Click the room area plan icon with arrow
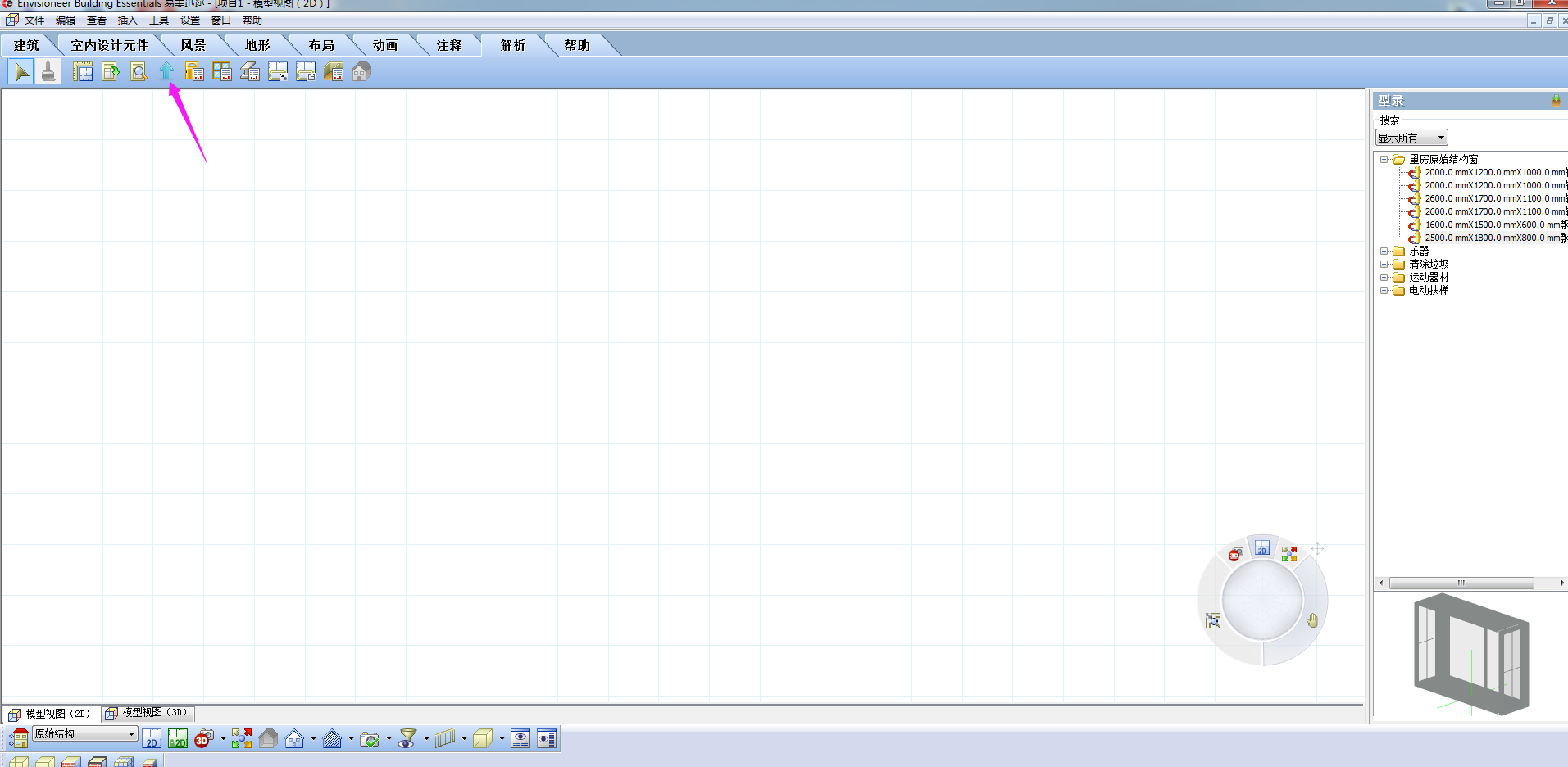The height and width of the screenshot is (767, 1568). [278, 72]
